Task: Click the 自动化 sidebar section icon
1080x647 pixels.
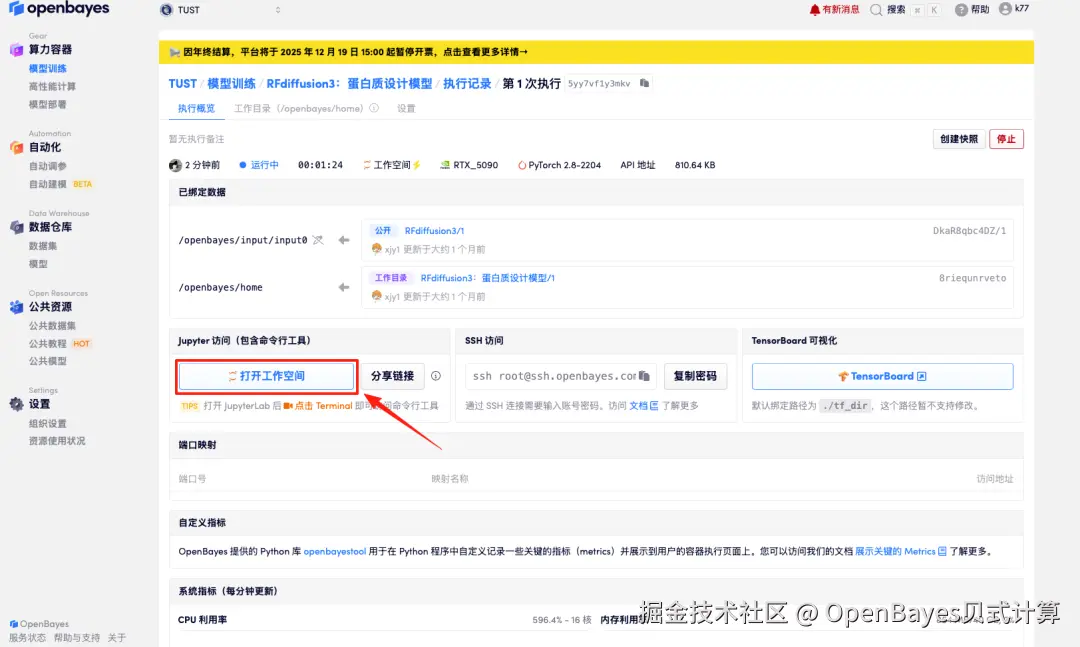Action: point(17,147)
